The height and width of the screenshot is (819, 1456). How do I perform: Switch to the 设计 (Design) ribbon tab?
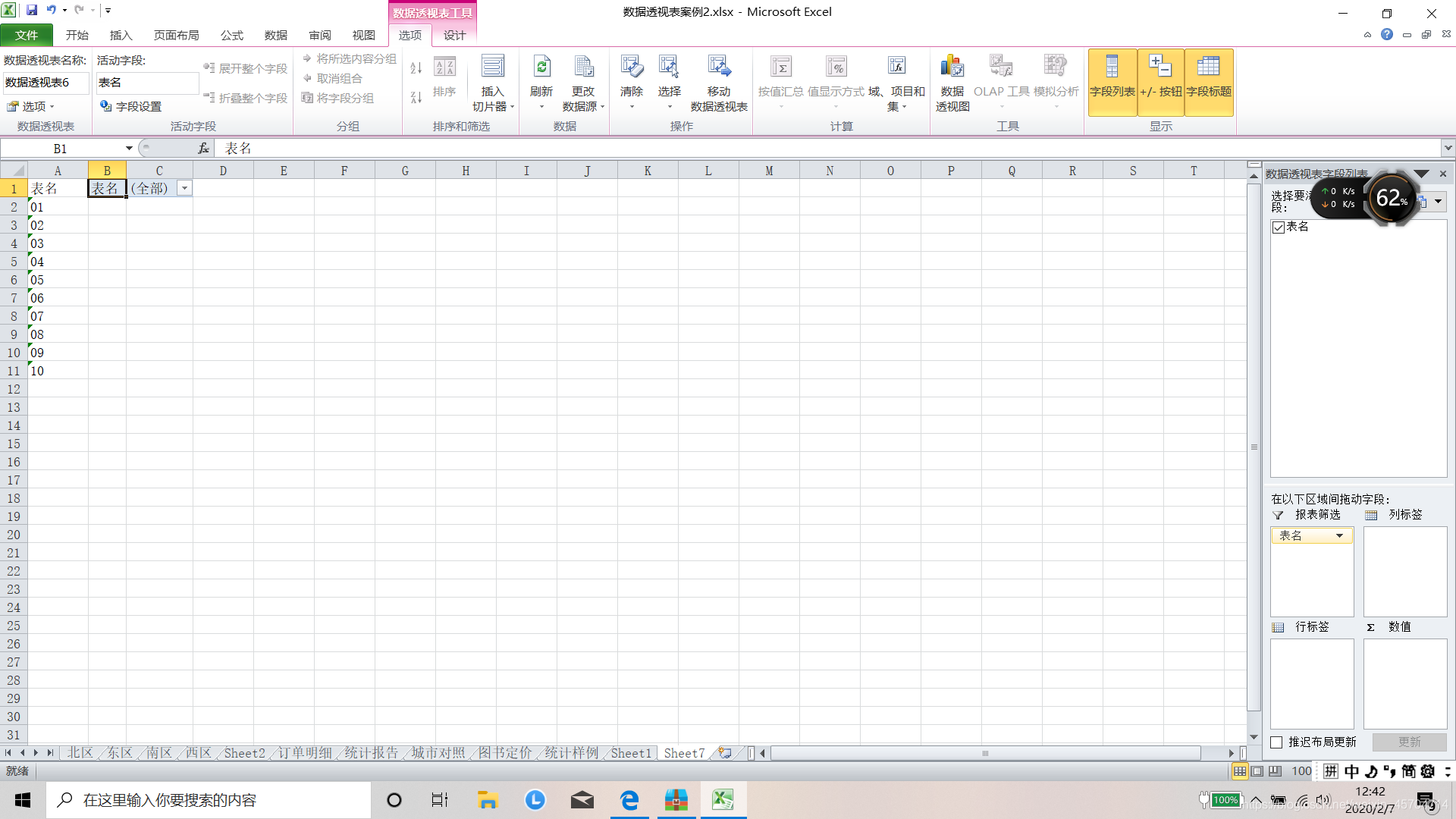click(454, 36)
